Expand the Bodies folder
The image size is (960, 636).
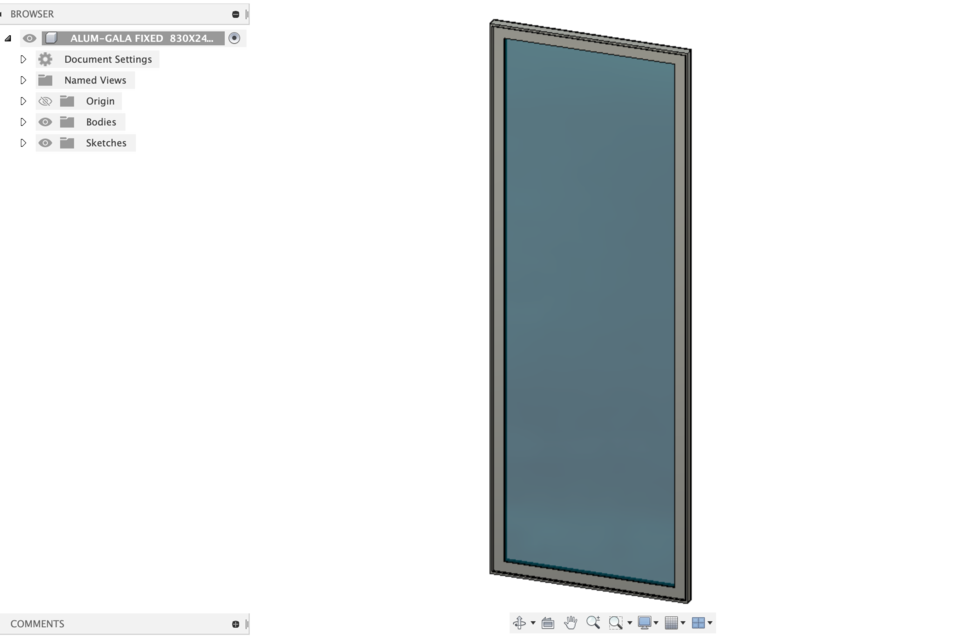[x=22, y=121]
